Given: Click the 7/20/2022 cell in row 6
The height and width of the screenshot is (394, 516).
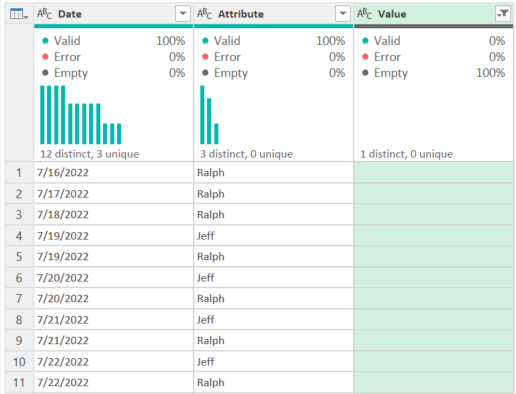Looking at the screenshot, I should [114, 278].
